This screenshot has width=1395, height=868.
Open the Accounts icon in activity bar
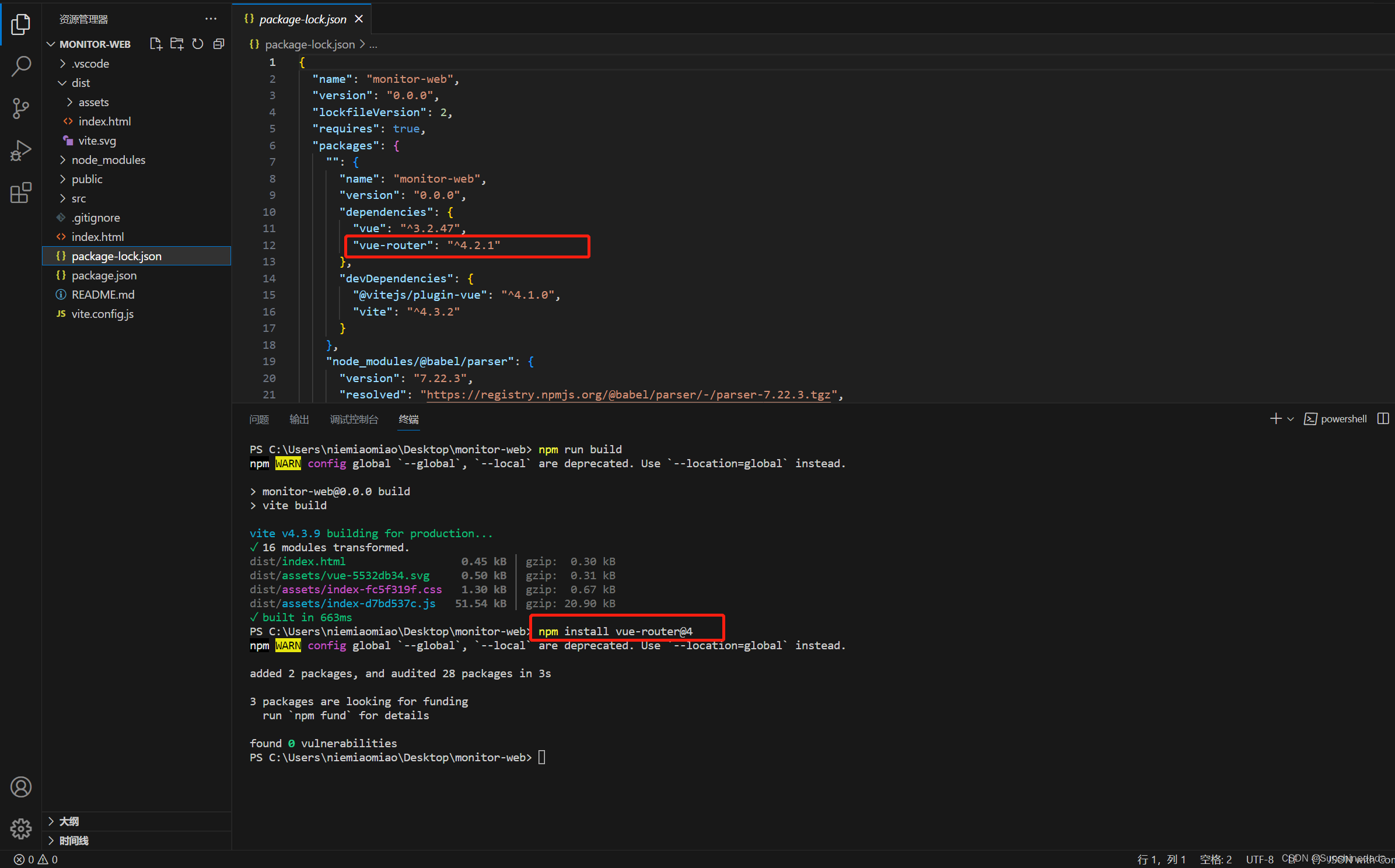(20, 787)
